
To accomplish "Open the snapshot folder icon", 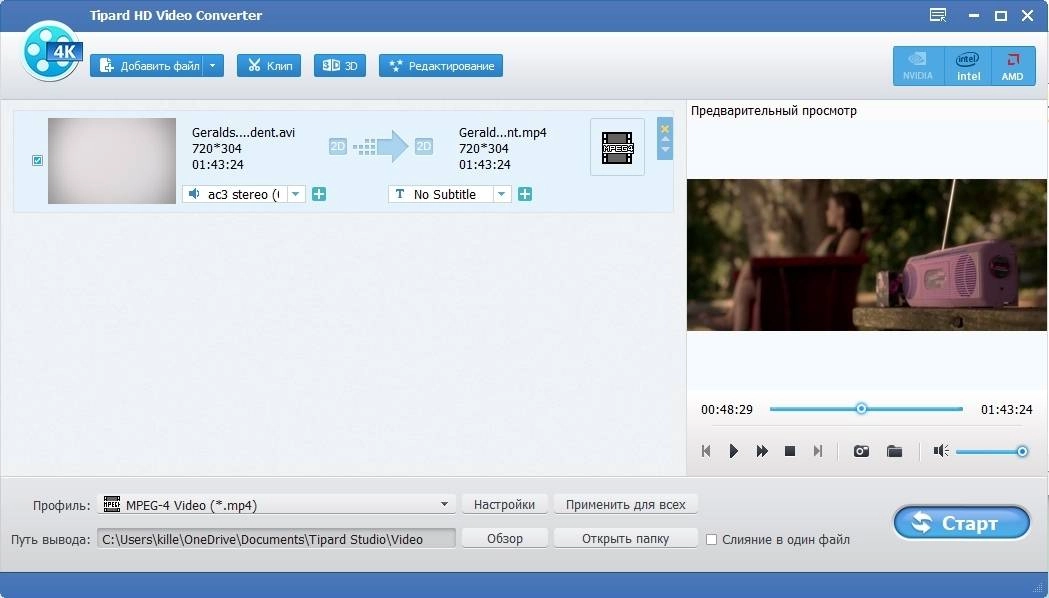I will point(894,451).
